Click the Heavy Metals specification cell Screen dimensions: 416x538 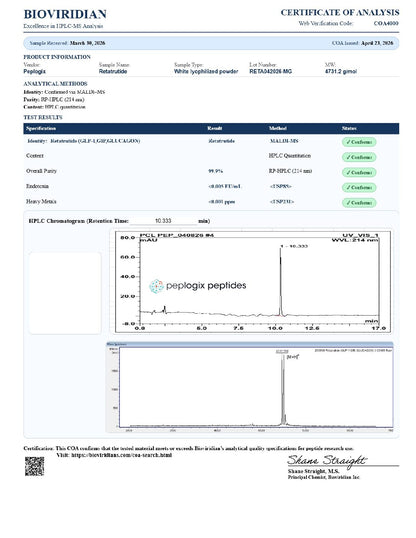coord(41,202)
